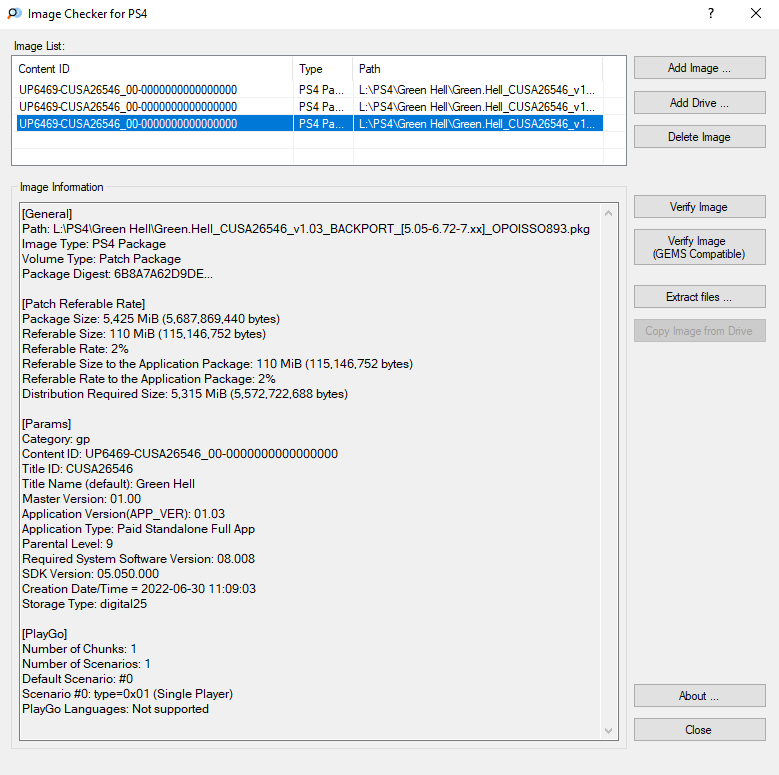Click Application Type: Paid Standalone Full App
This screenshot has width=779, height=775.
(x=139, y=529)
